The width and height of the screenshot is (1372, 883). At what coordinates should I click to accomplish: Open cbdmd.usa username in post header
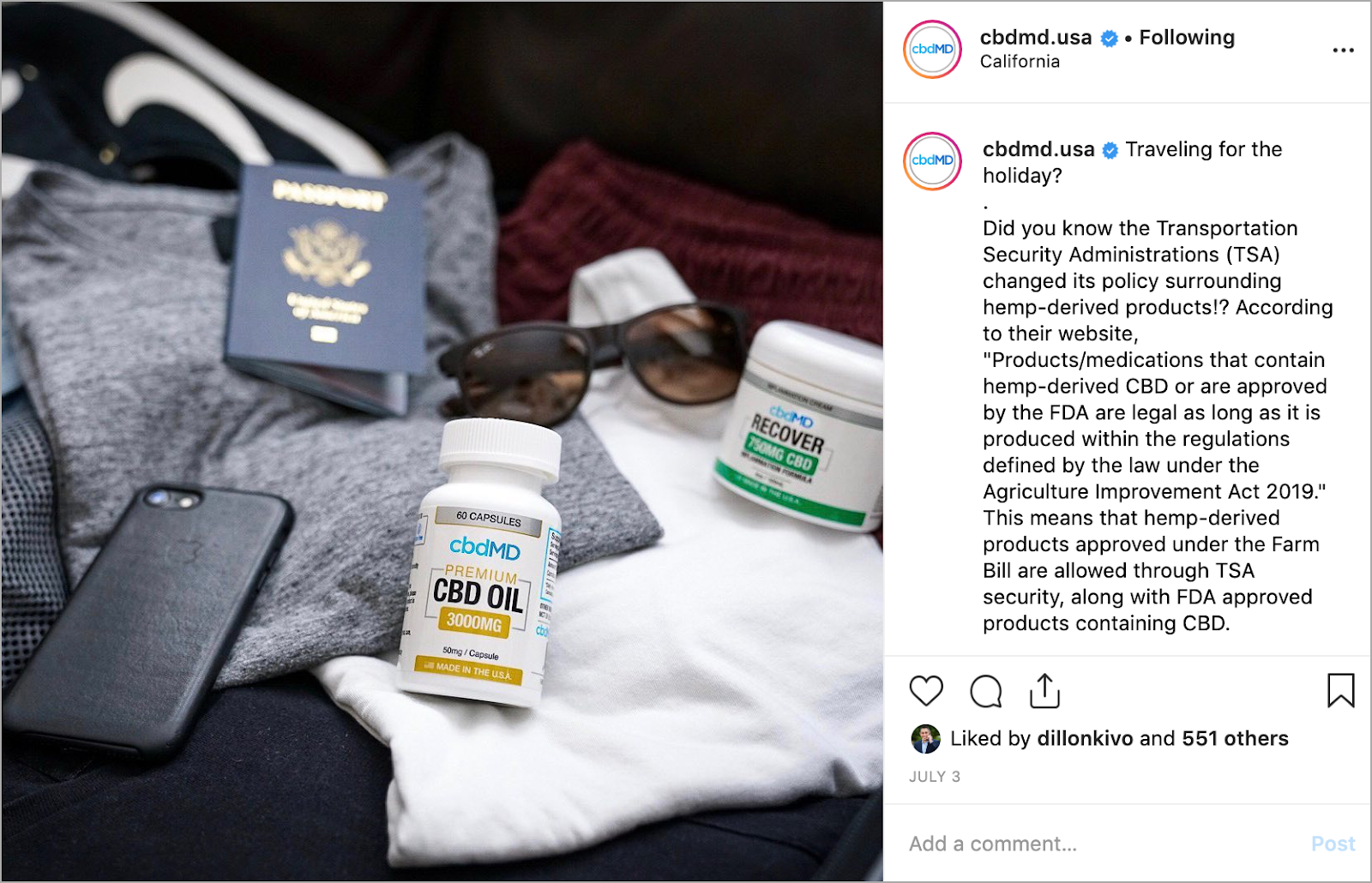pos(1036,38)
